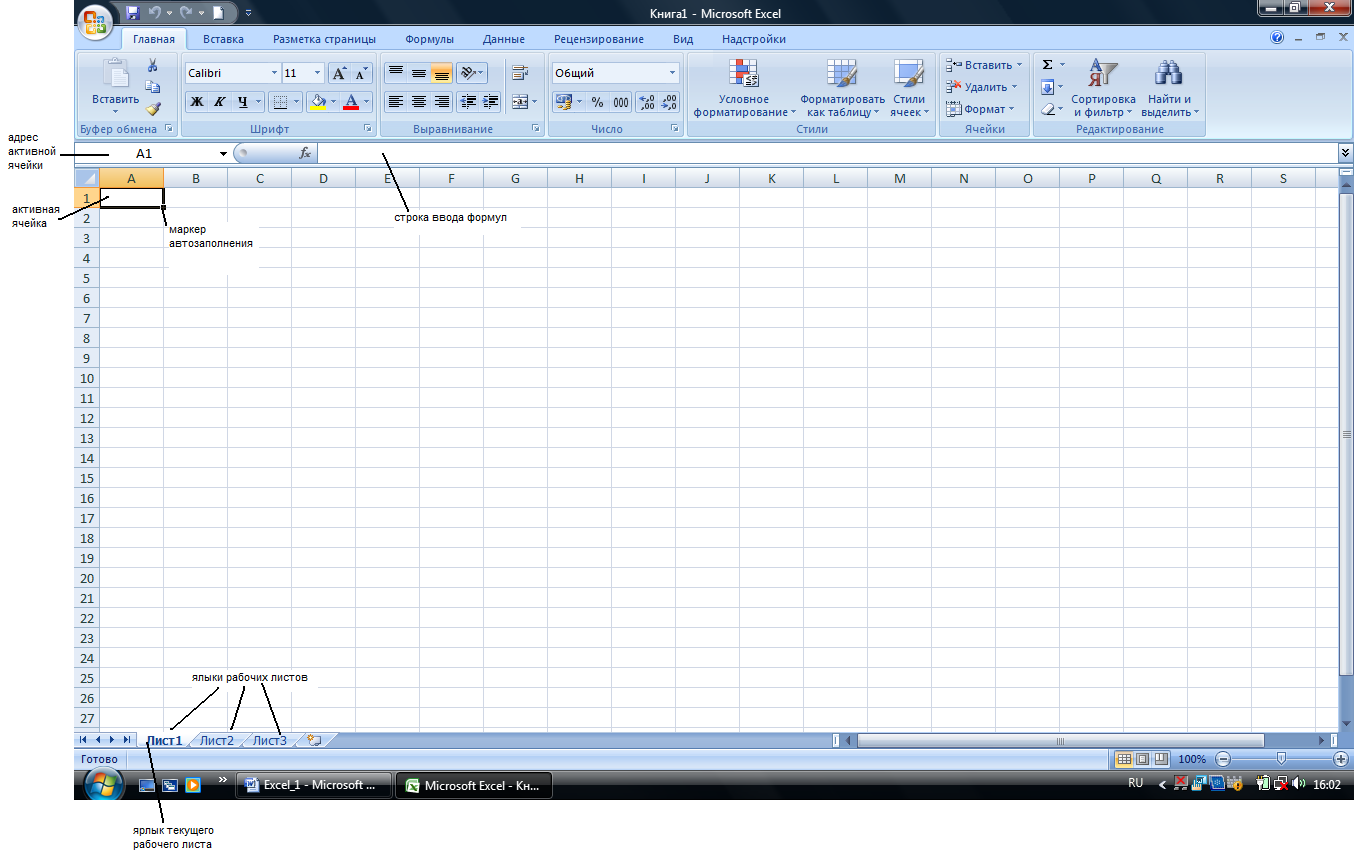The width and height of the screenshot is (1359, 861).
Task: Save the workbook via the floppy disk icon
Action: coord(133,14)
